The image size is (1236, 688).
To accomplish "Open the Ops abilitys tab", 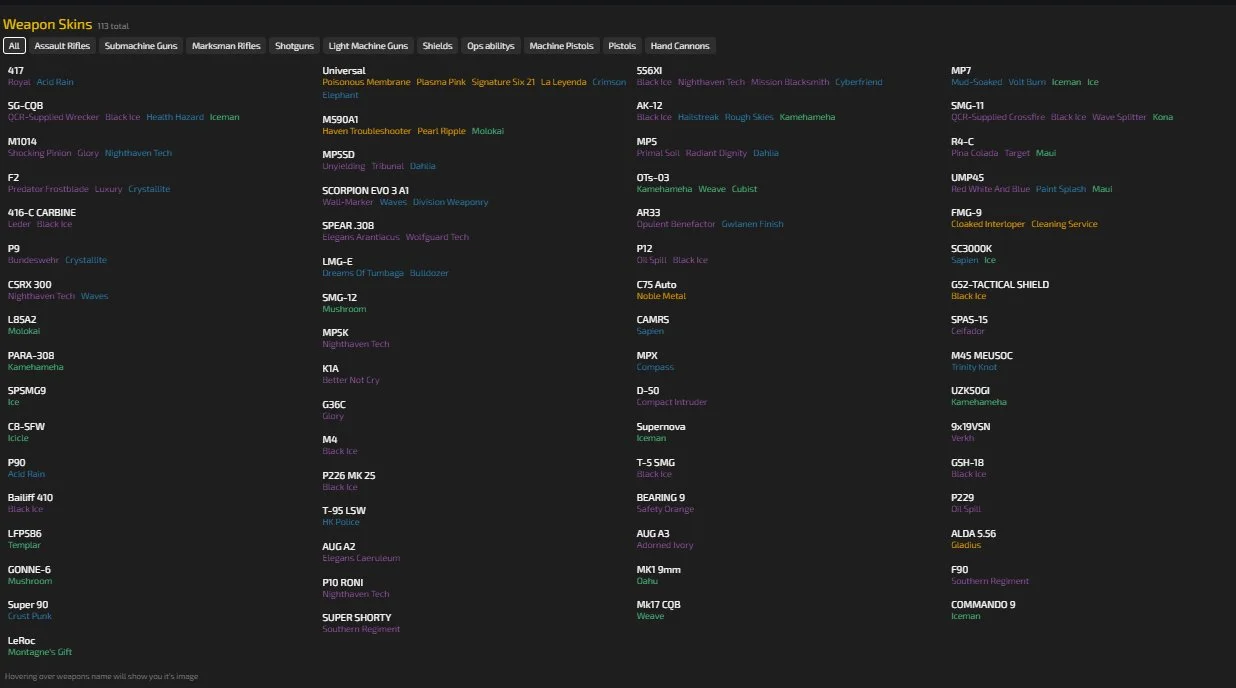I will pyautogui.click(x=491, y=46).
